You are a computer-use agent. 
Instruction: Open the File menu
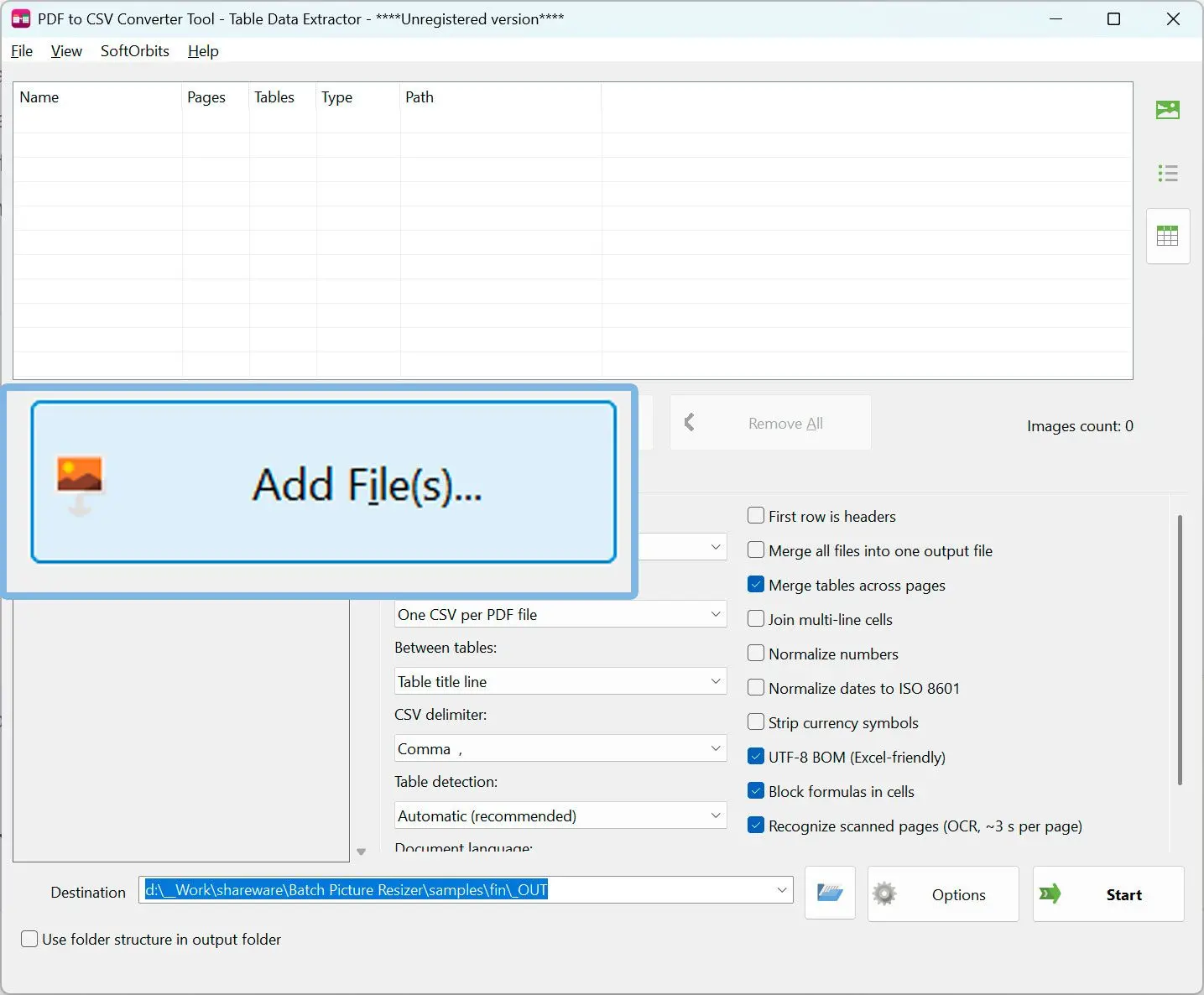click(x=22, y=51)
